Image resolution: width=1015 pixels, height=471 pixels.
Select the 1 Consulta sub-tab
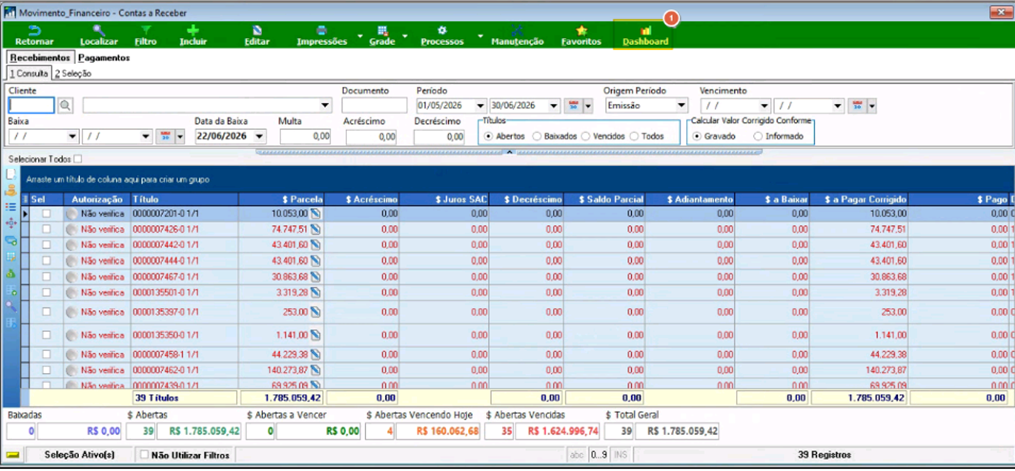pyautogui.click(x=28, y=74)
